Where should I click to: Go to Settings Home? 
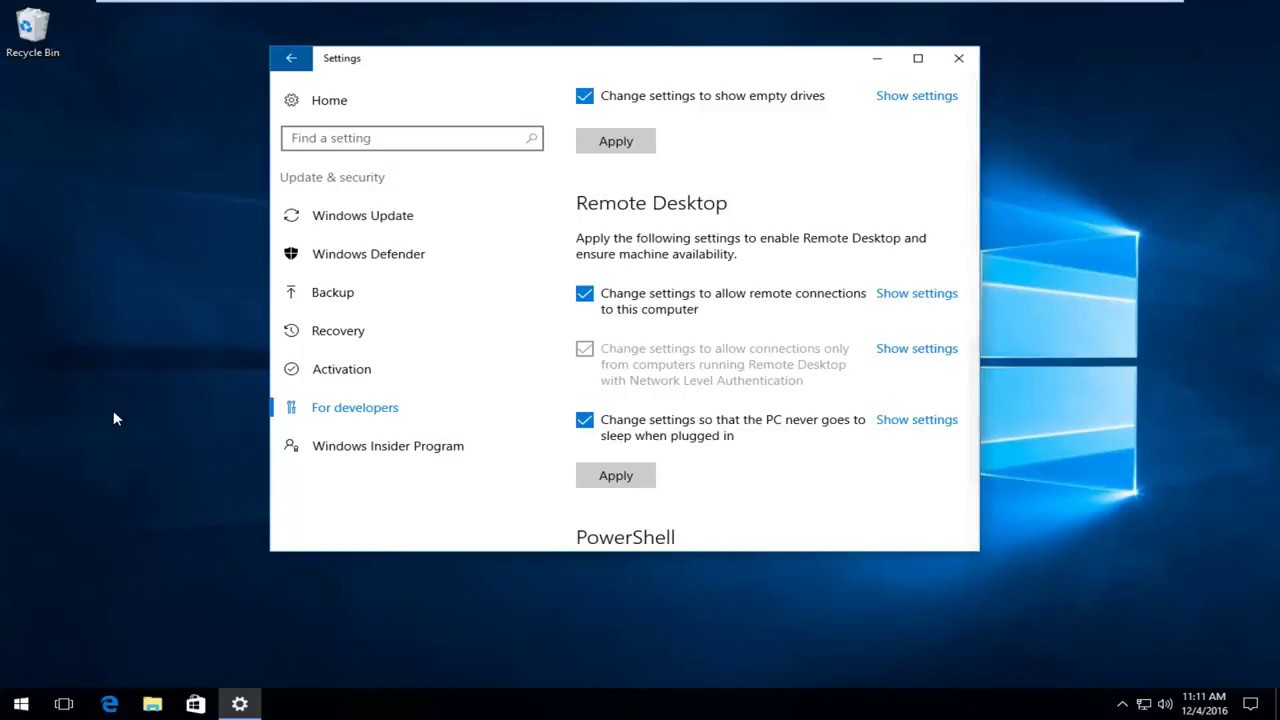coord(329,100)
